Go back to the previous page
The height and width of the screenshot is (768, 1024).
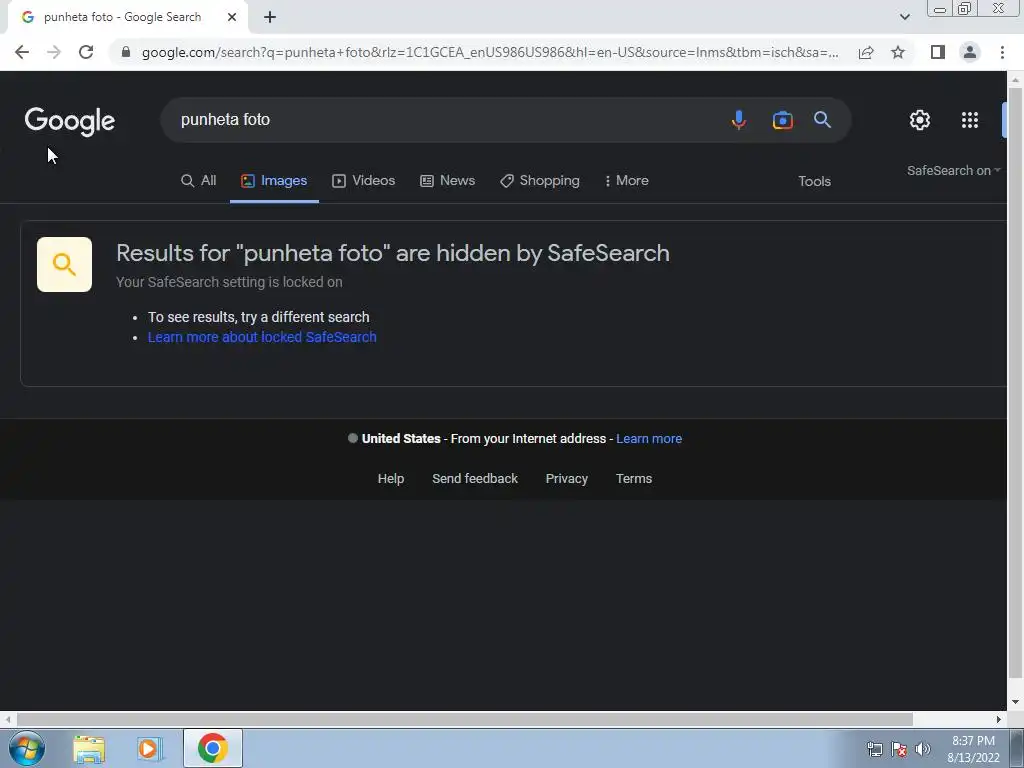point(22,52)
